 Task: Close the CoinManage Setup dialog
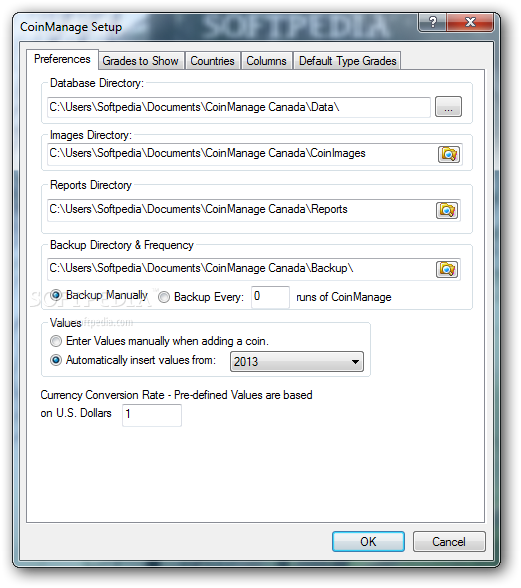(x=470, y=22)
